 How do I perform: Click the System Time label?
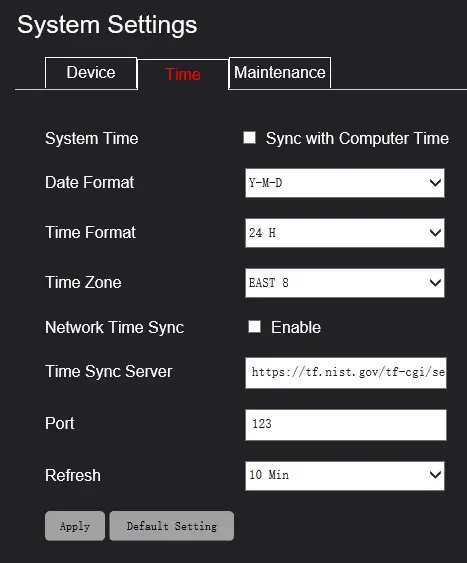(x=92, y=139)
